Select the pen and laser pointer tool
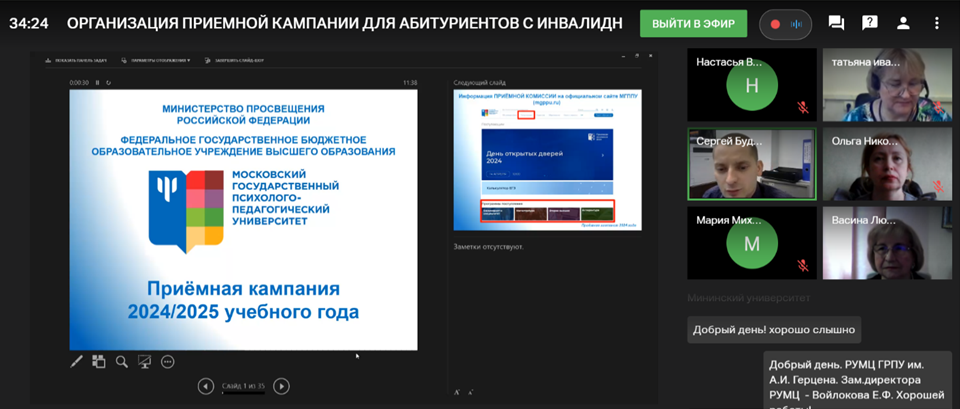This screenshot has width=960, height=409. point(77,362)
